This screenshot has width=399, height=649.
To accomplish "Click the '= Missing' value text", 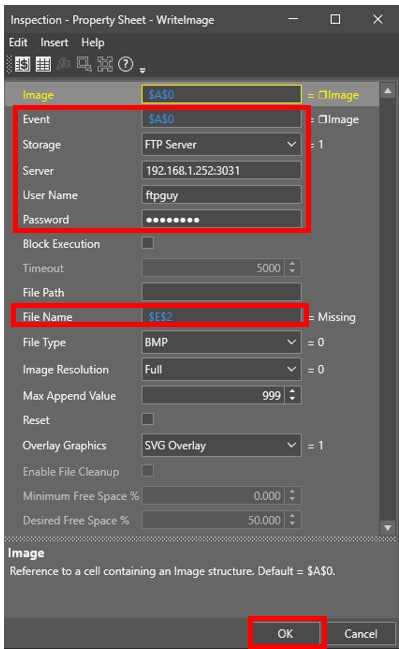I will [332, 317].
